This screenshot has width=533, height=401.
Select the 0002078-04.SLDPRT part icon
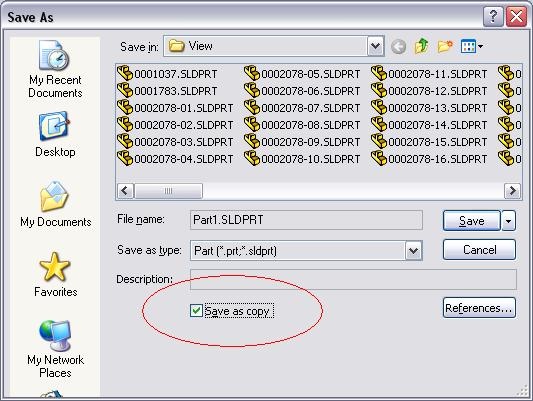tap(125, 158)
